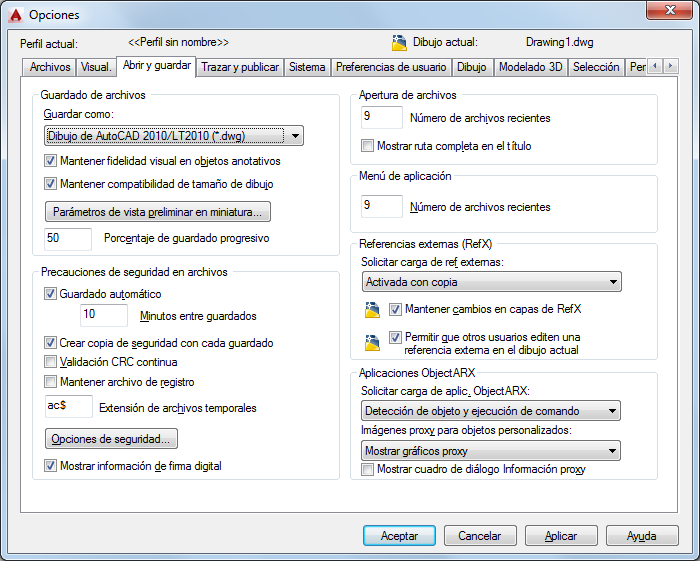Click the drawing icon next to Permitir que otros usuarios
The image size is (700, 561).
[x=372, y=342]
